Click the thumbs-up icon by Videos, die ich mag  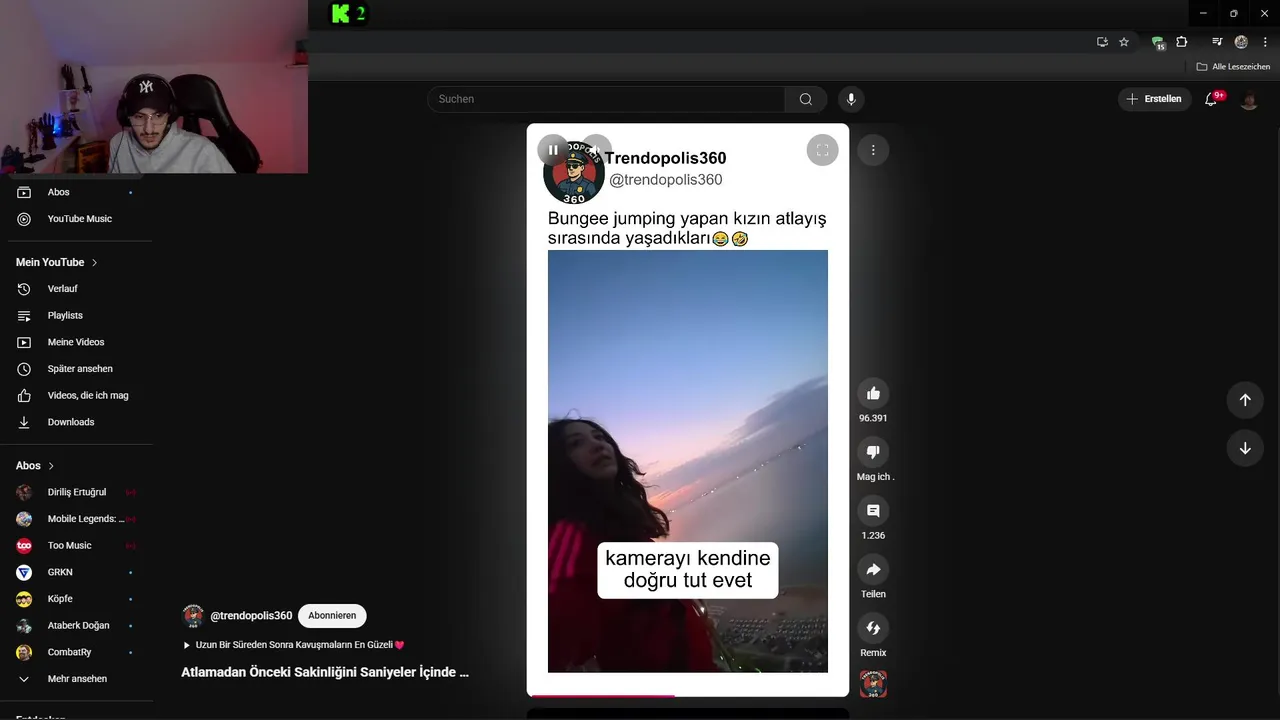point(25,395)
